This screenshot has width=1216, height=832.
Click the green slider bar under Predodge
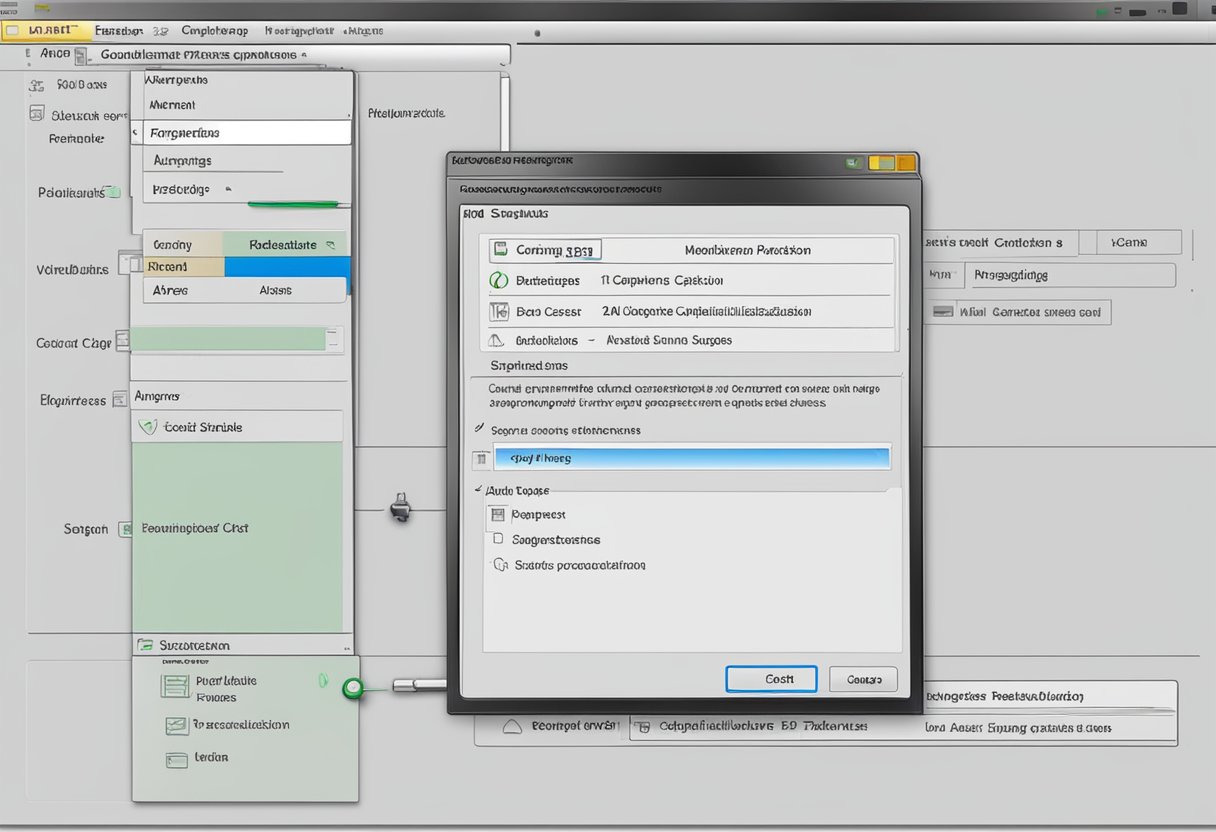tap(297, 205)
